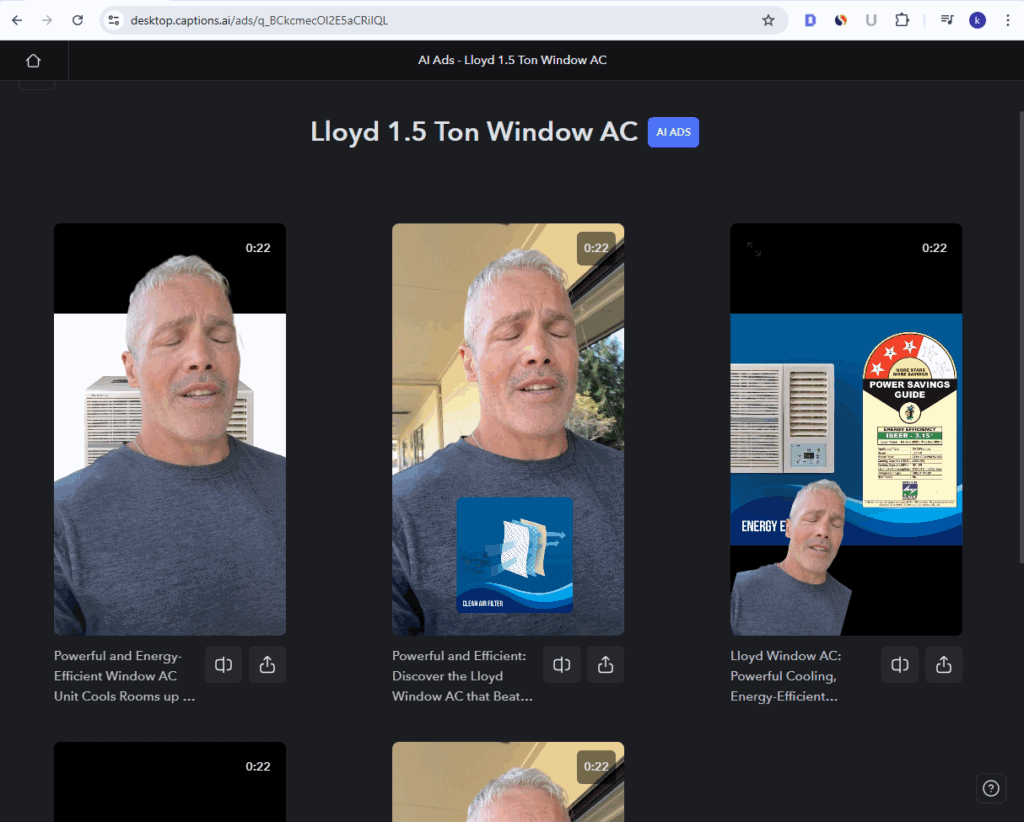Open the media control playlist icon
The width and height of the screenshot is (1024, 822).
pos(947,20)
